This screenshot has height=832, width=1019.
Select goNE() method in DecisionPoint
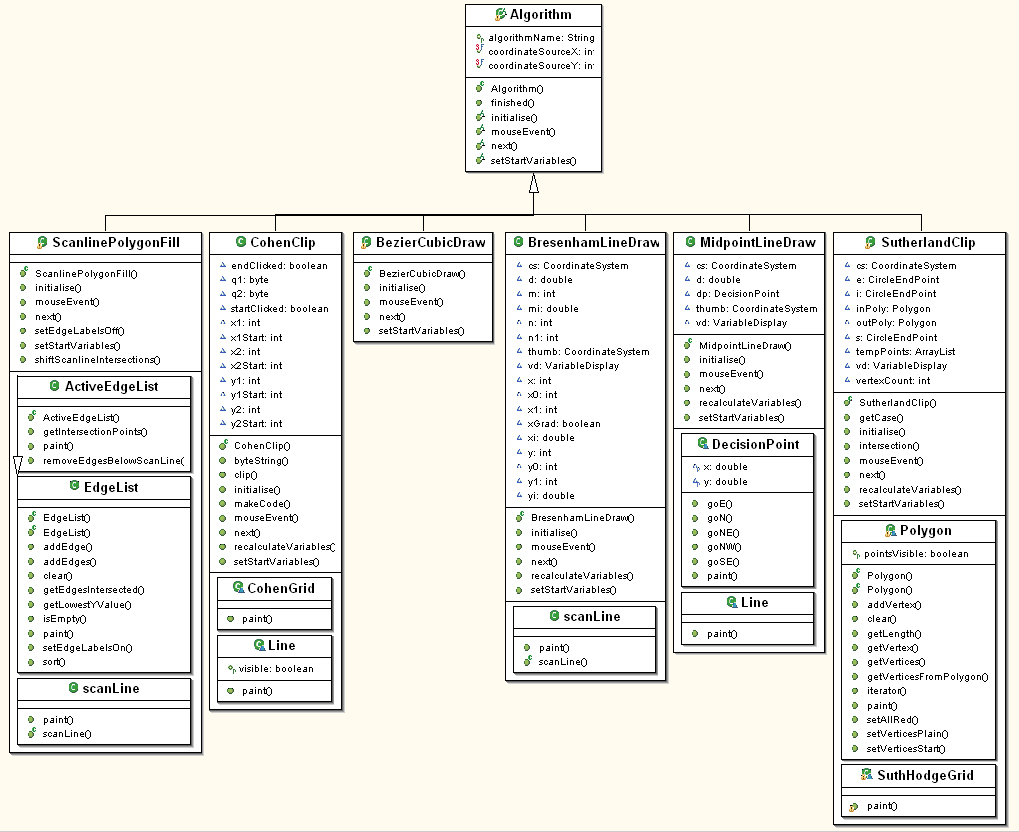(x=723, y=533)
